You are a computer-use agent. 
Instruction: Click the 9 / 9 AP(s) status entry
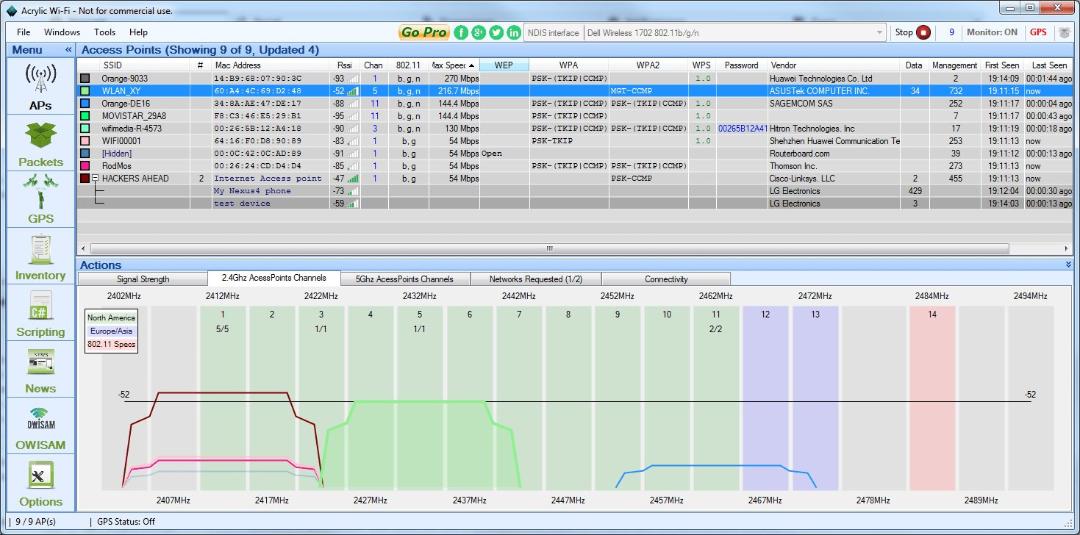click(x=37, y=522)
